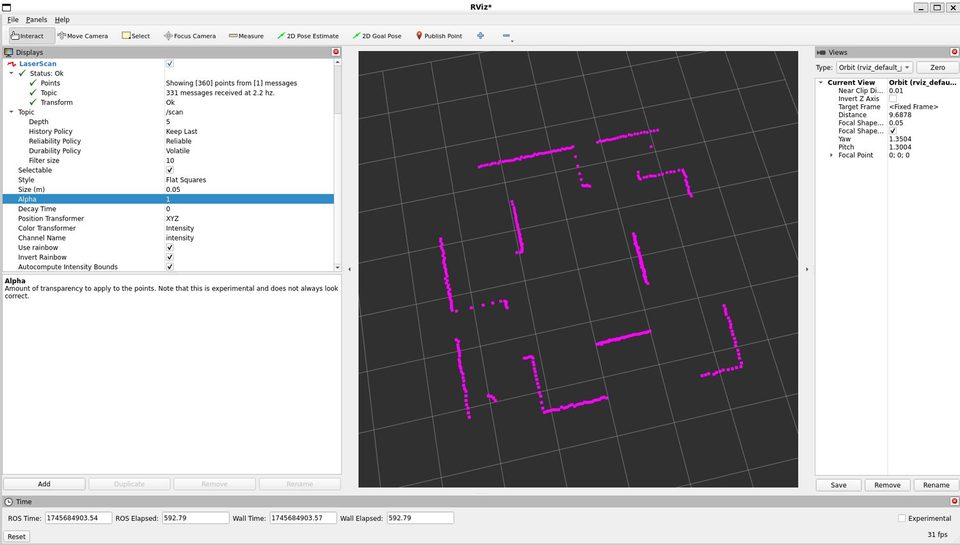
Task: Click the minus icon to remove a tool
Action: [x=506, y=36]
